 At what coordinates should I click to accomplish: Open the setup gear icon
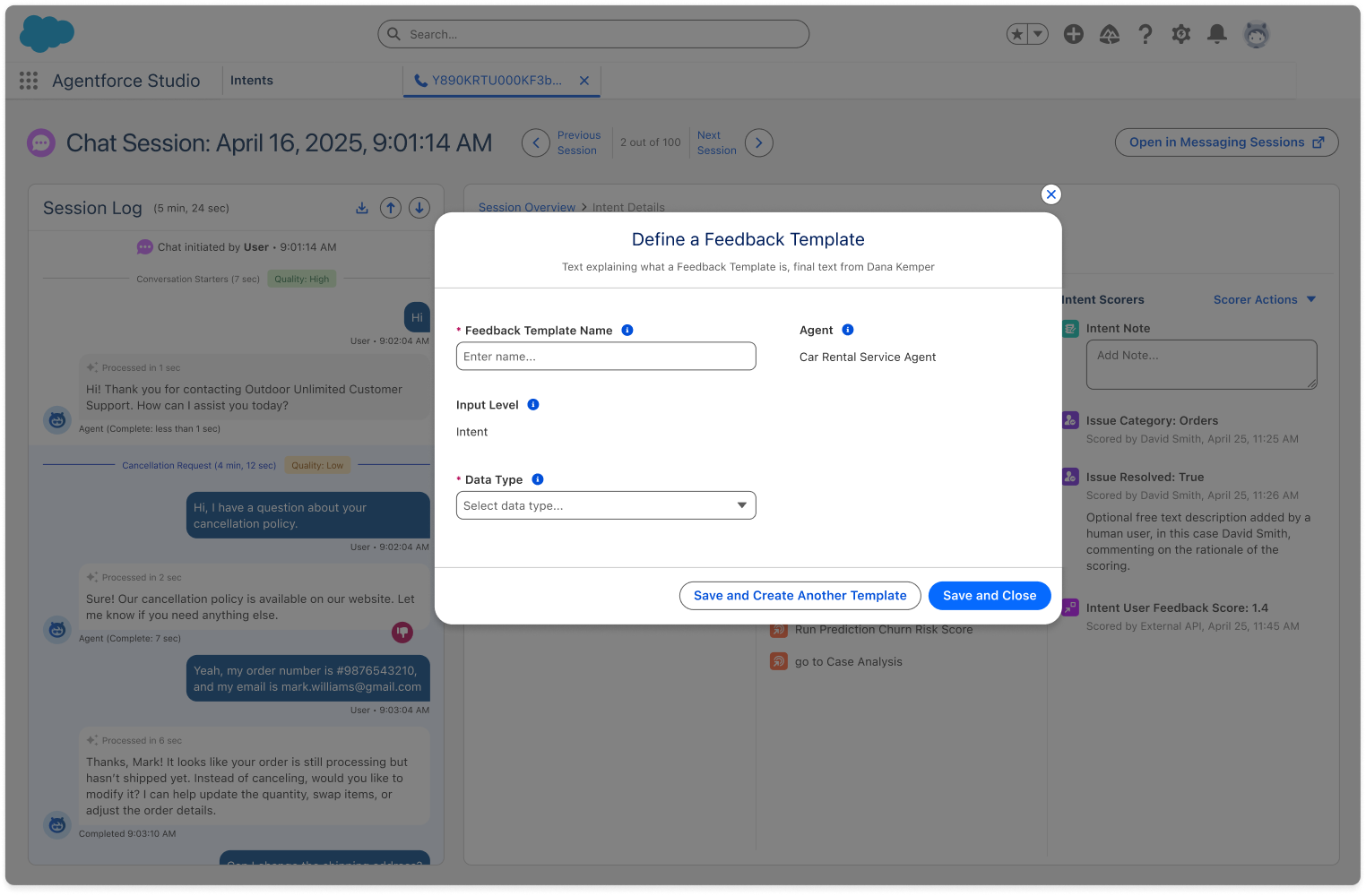(1181, 34)
